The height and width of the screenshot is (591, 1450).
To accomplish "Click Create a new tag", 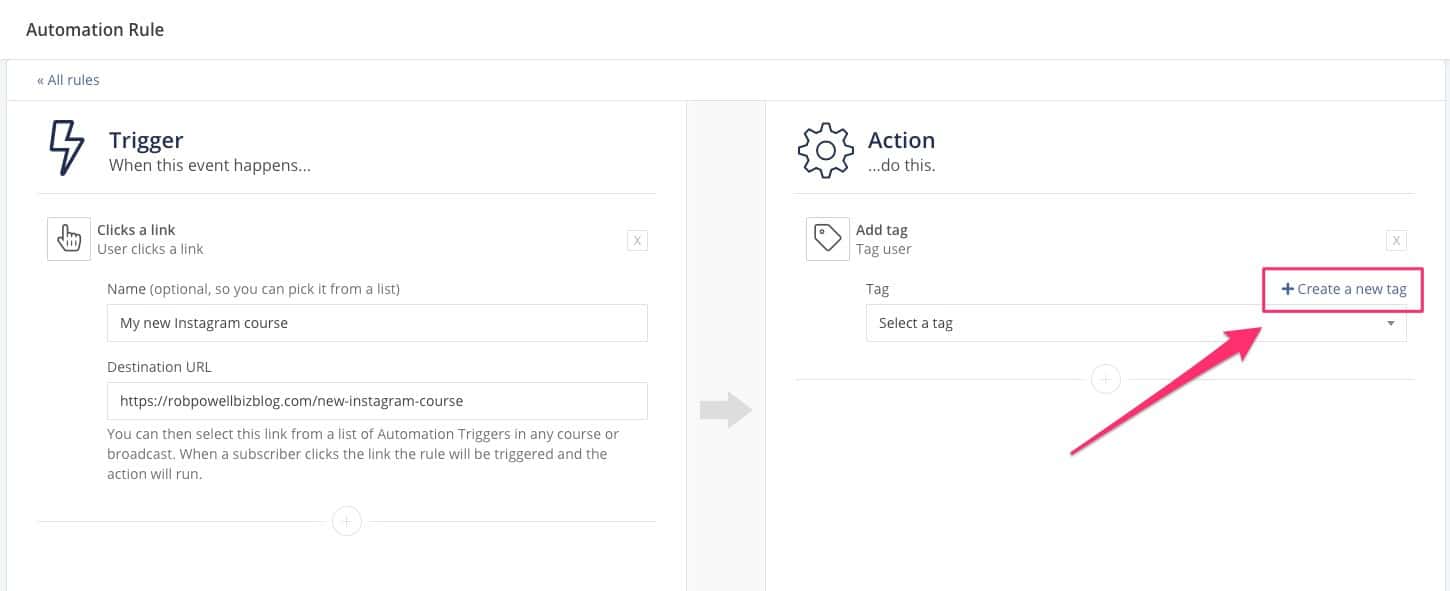I will 1344,289.
